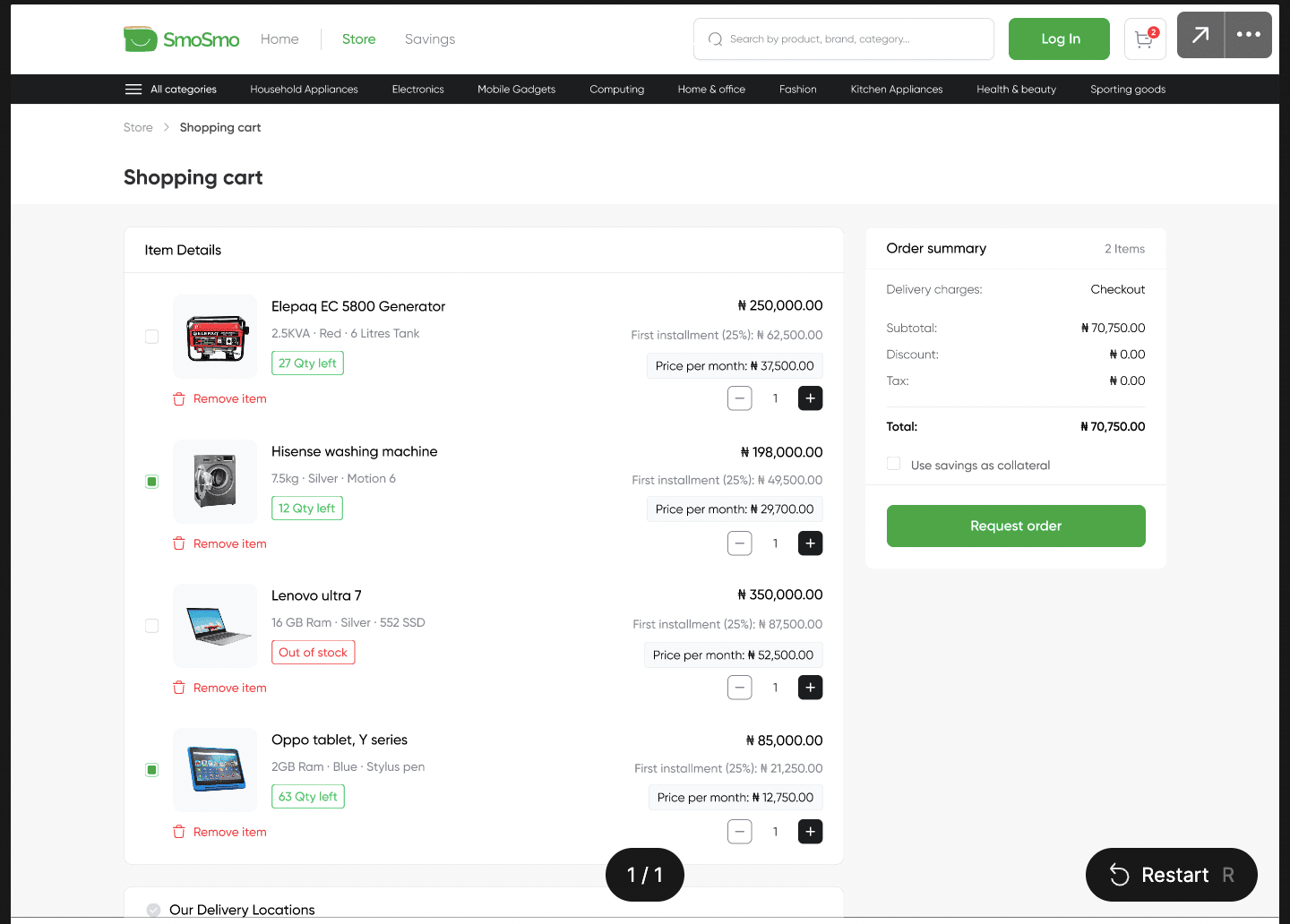Open Mobile Gadgets category
Viewport: 1290px width, 924px height.
pos(517,90)
